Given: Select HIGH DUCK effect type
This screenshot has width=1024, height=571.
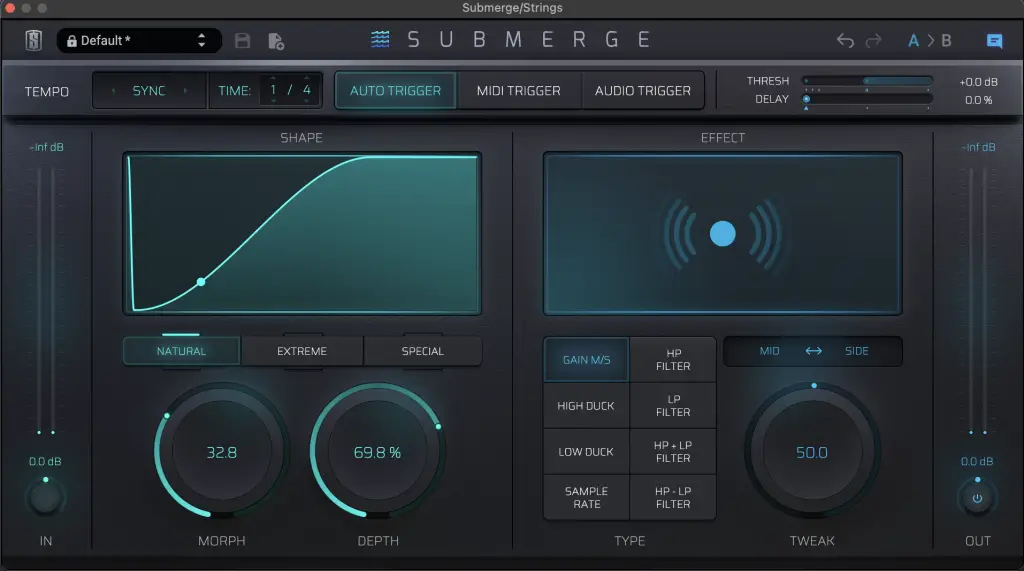Looking at the screenshot, I should click(x=586, y=406).
